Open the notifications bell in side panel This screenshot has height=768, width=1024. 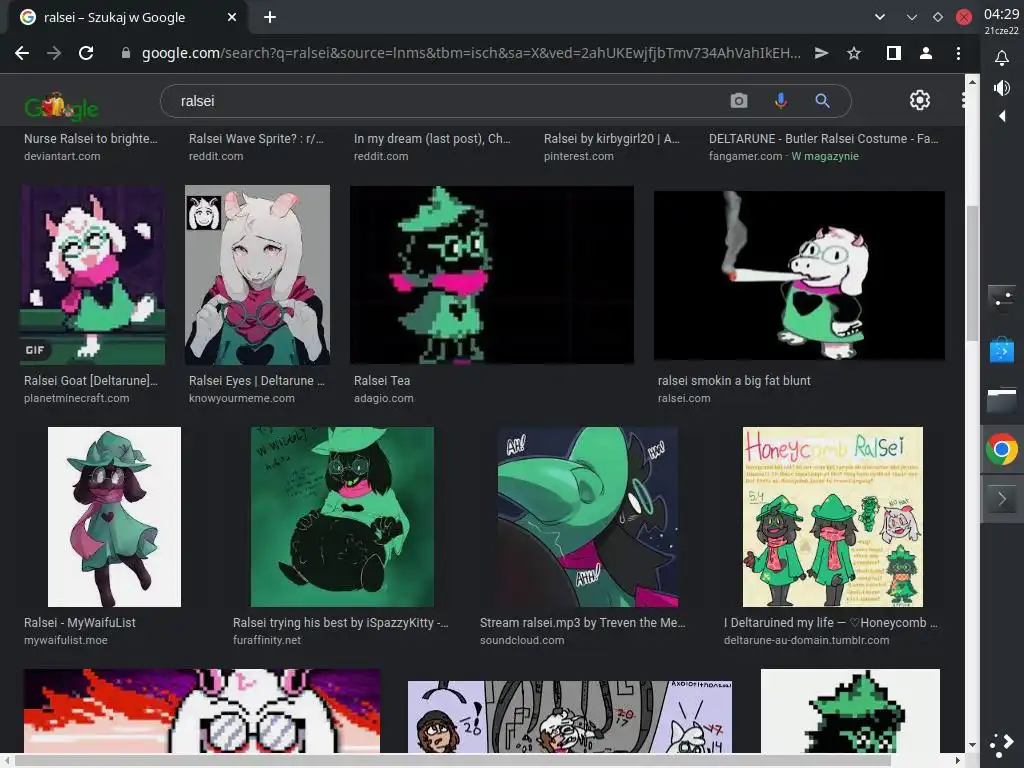click(1002, 59)
